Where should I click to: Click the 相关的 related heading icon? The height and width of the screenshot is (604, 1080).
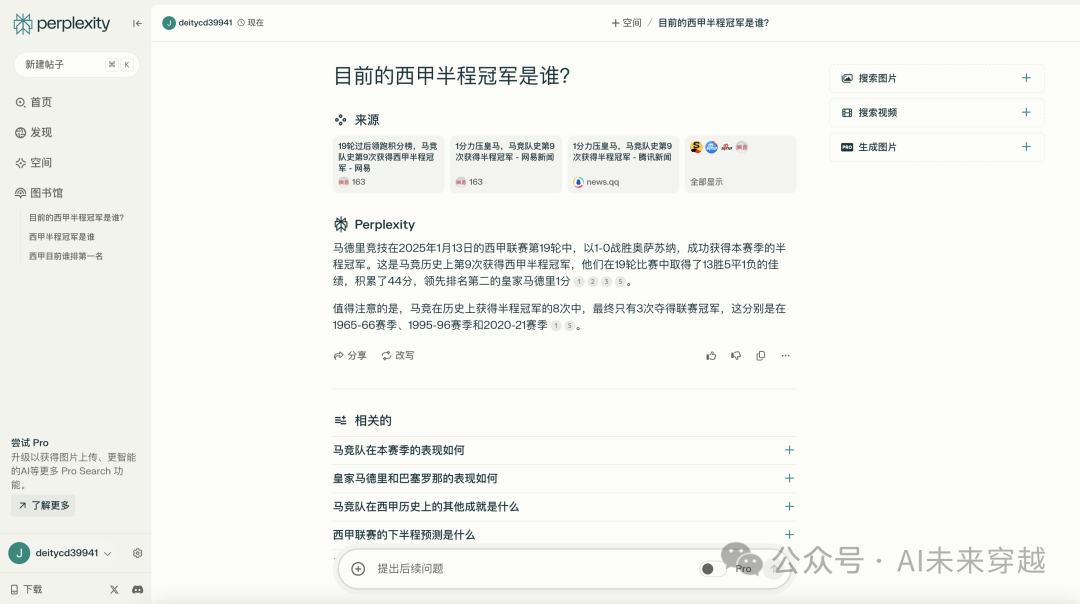(340, 420)
